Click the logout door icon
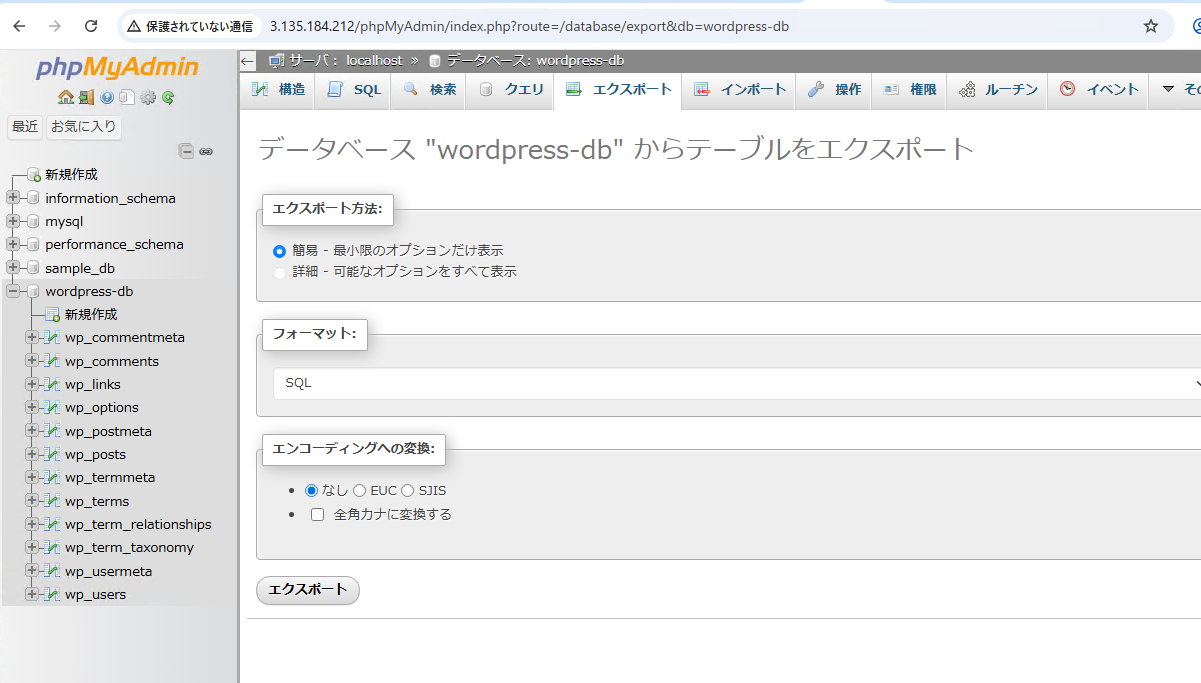 pyautogui.click(x=86, y=97)
